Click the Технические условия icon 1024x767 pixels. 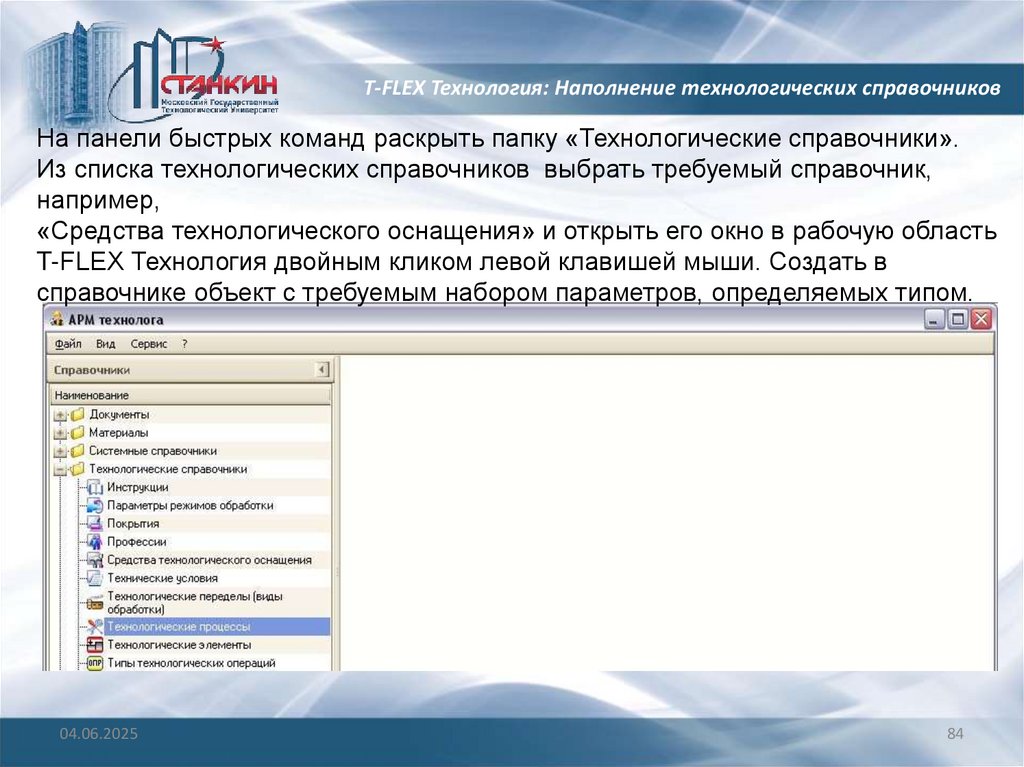pyautogui.click(x=95, y=578)
